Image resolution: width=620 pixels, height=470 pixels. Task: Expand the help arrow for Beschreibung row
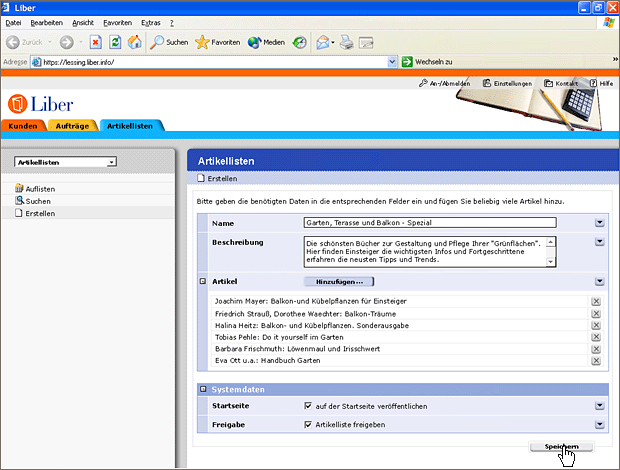pyautogui.click(x=599, y=242)
